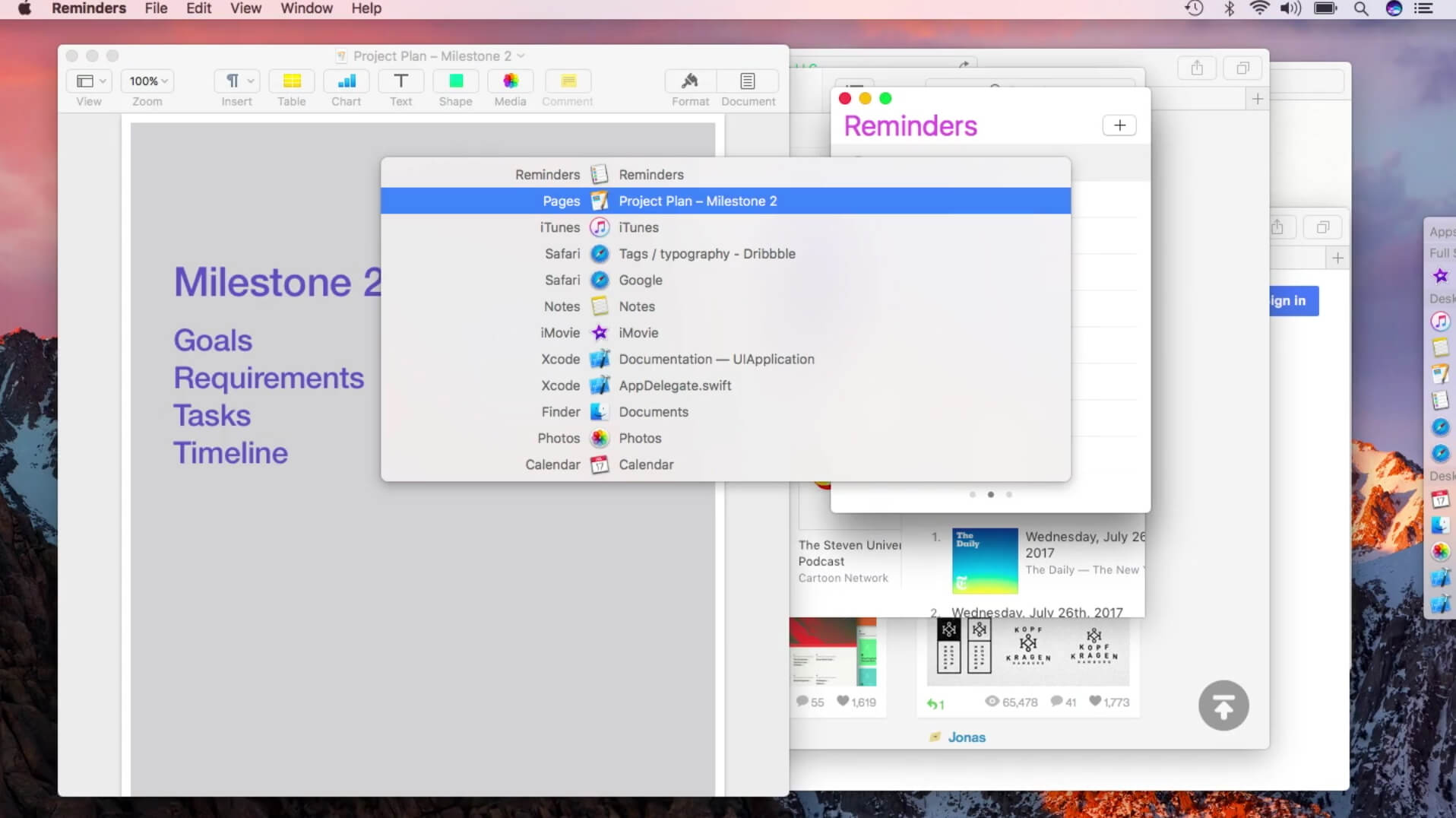Image resolution: width=1456 pixels, height=818 pixels.
Task: Select Safari 'Tags / typography - Dribbble' row
Action: pyautogui.click(x=726, y=254)
